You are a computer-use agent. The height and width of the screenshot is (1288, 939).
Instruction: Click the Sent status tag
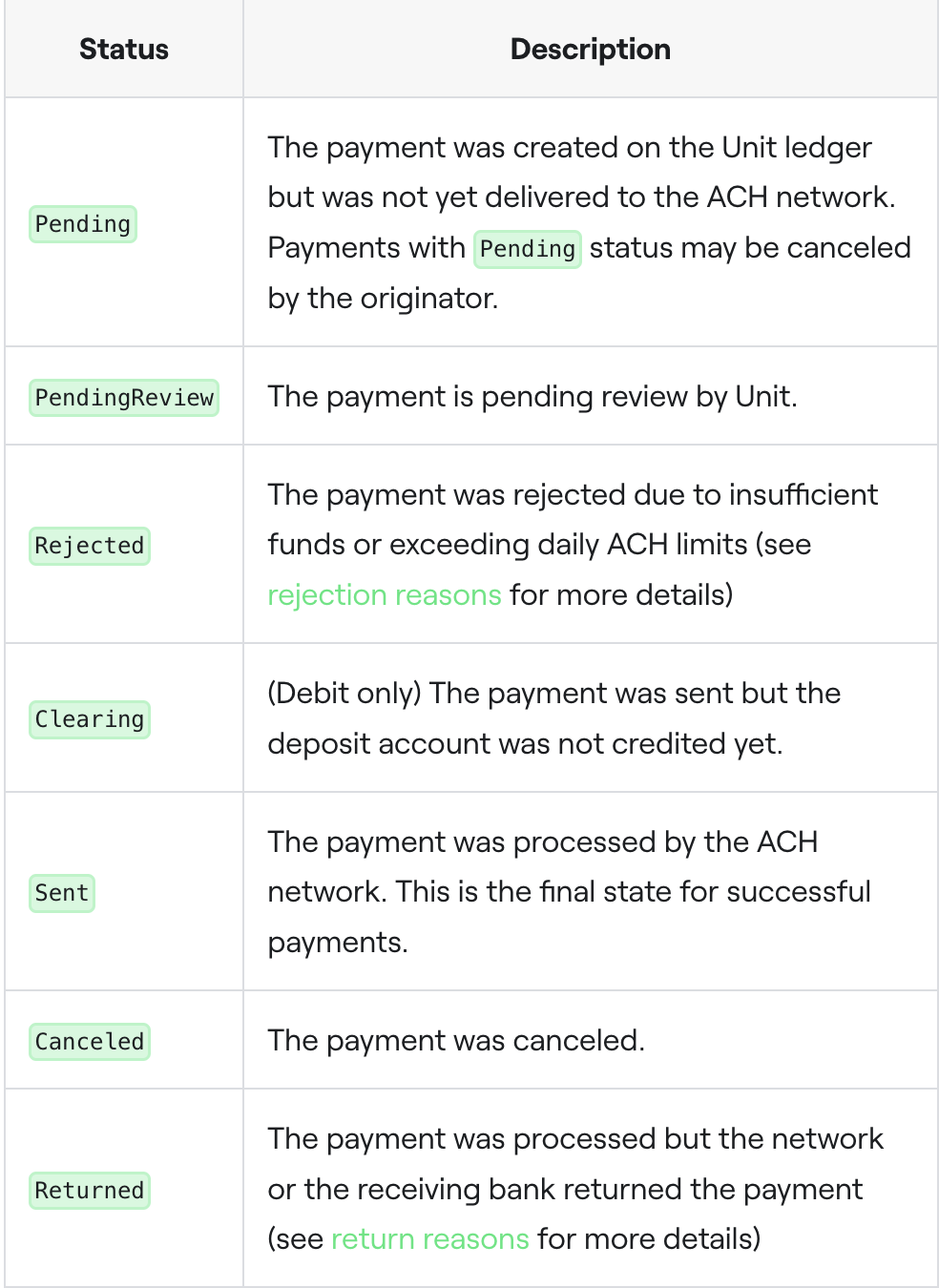[62, 893]
